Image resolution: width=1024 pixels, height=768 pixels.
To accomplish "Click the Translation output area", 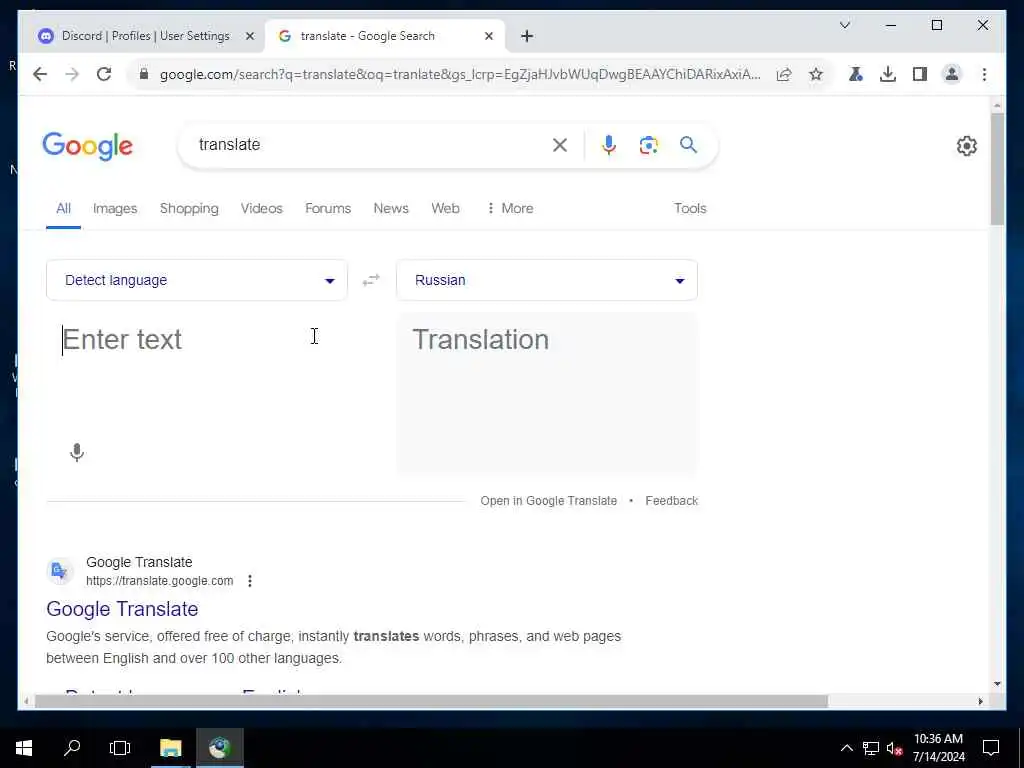I will 547,394.
